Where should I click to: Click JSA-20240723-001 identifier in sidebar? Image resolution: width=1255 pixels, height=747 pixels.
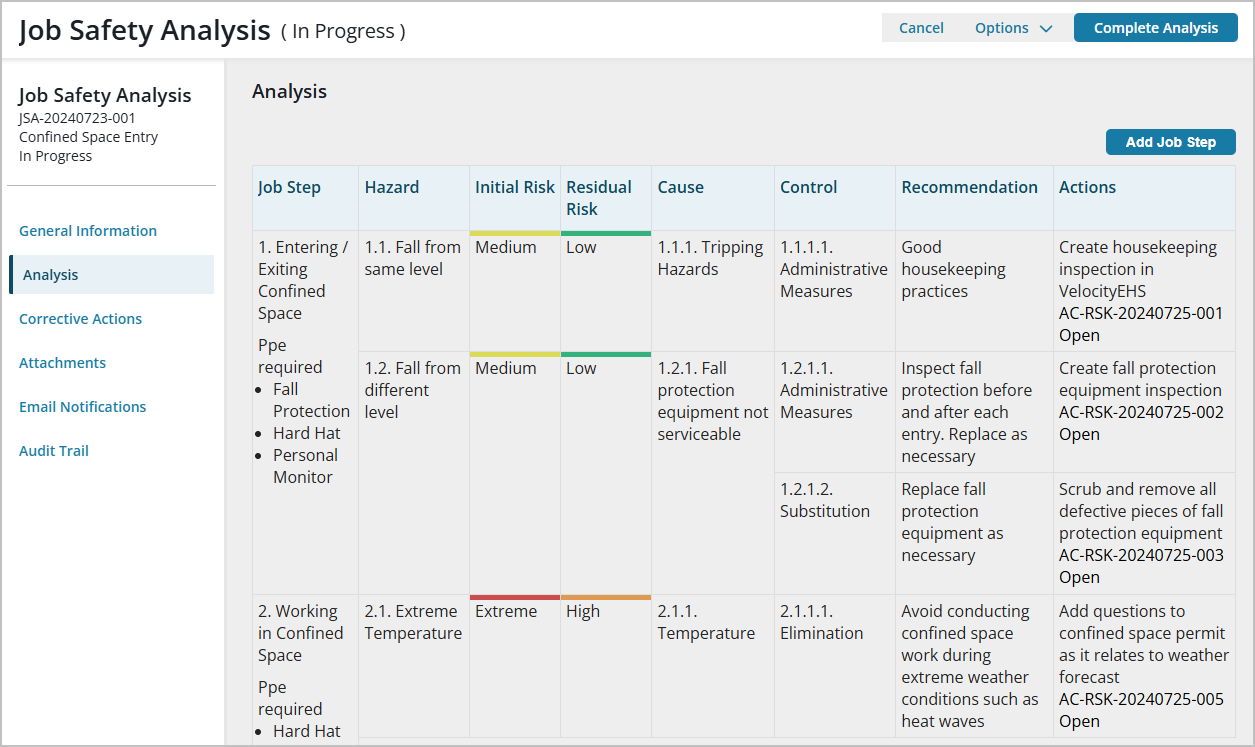[x=77, y=118]
